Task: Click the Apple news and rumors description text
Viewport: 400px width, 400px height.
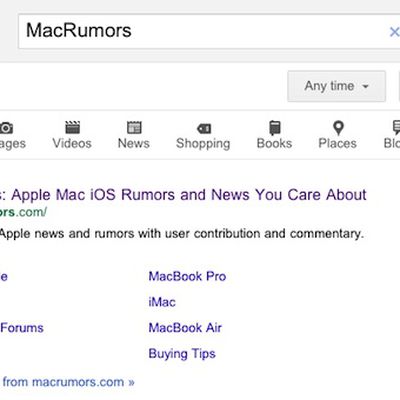Action: coord(182,234)
